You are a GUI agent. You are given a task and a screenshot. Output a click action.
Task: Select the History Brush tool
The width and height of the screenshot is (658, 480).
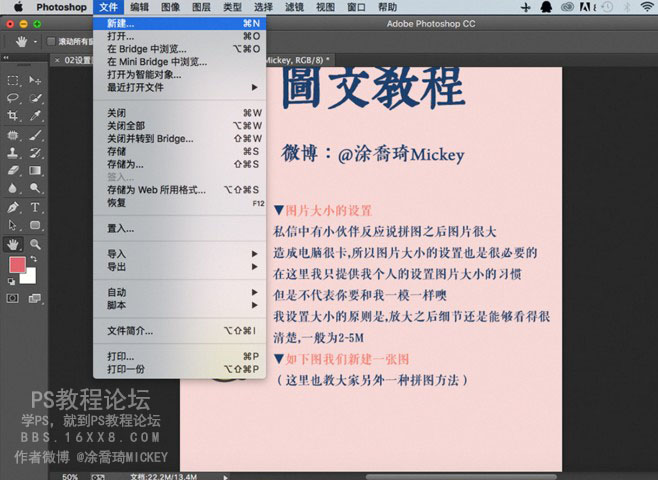[x=35, y=153]
